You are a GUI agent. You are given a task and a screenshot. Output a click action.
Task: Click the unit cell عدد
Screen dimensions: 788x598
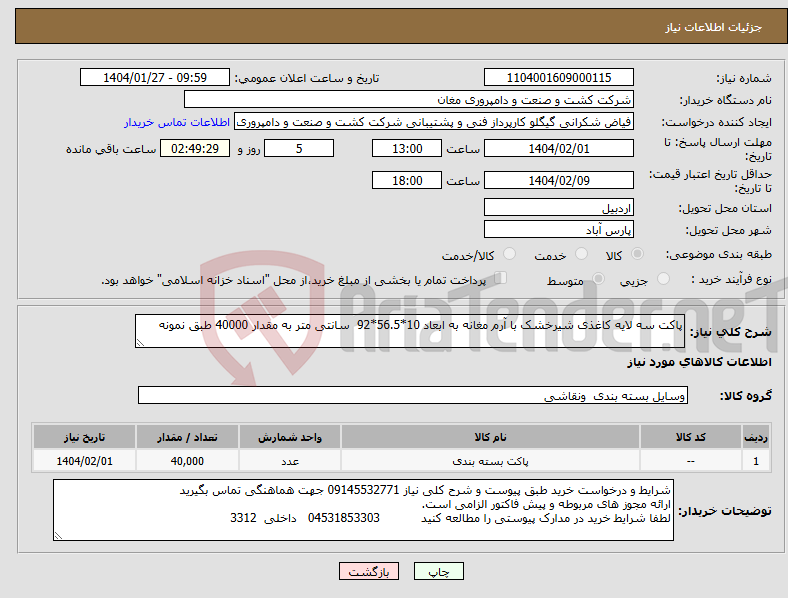pos(290,461)
